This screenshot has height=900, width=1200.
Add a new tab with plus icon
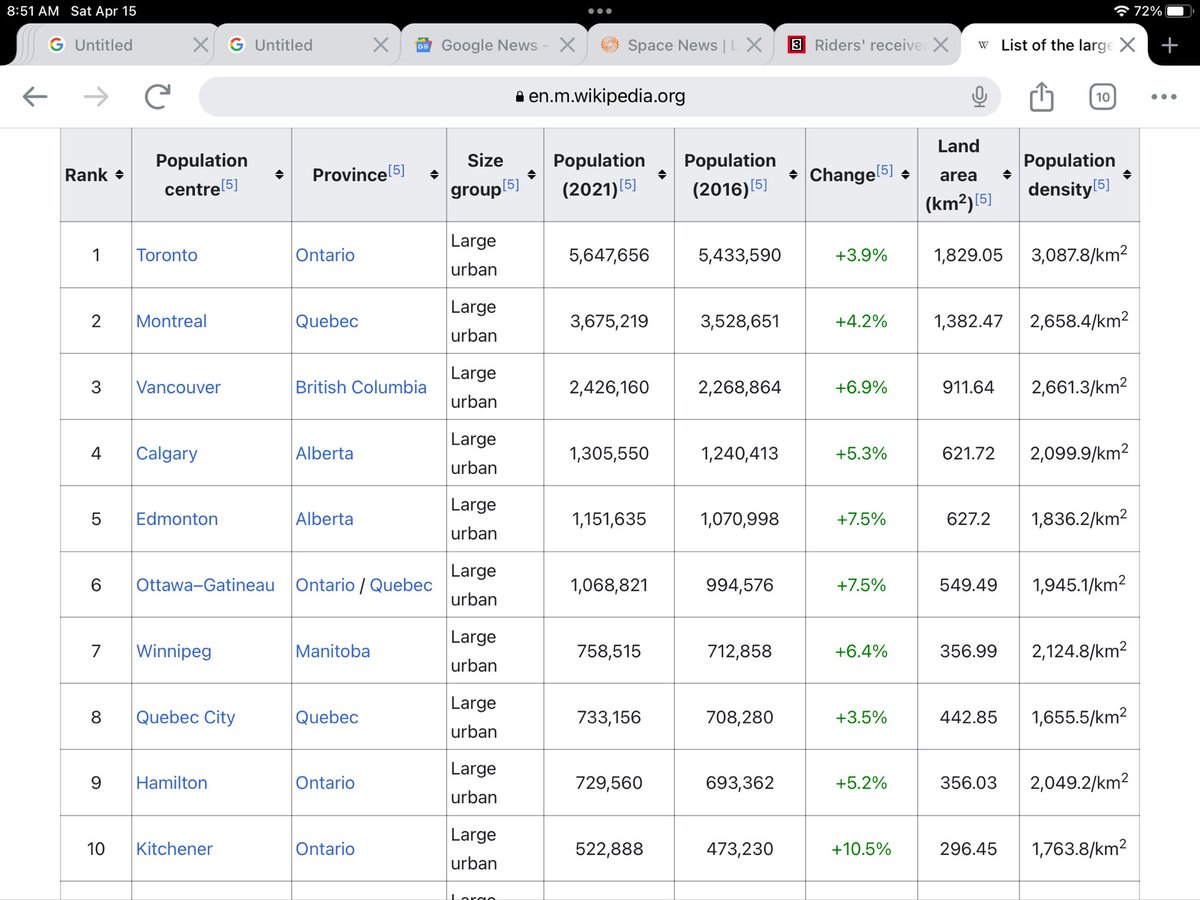1169,45
